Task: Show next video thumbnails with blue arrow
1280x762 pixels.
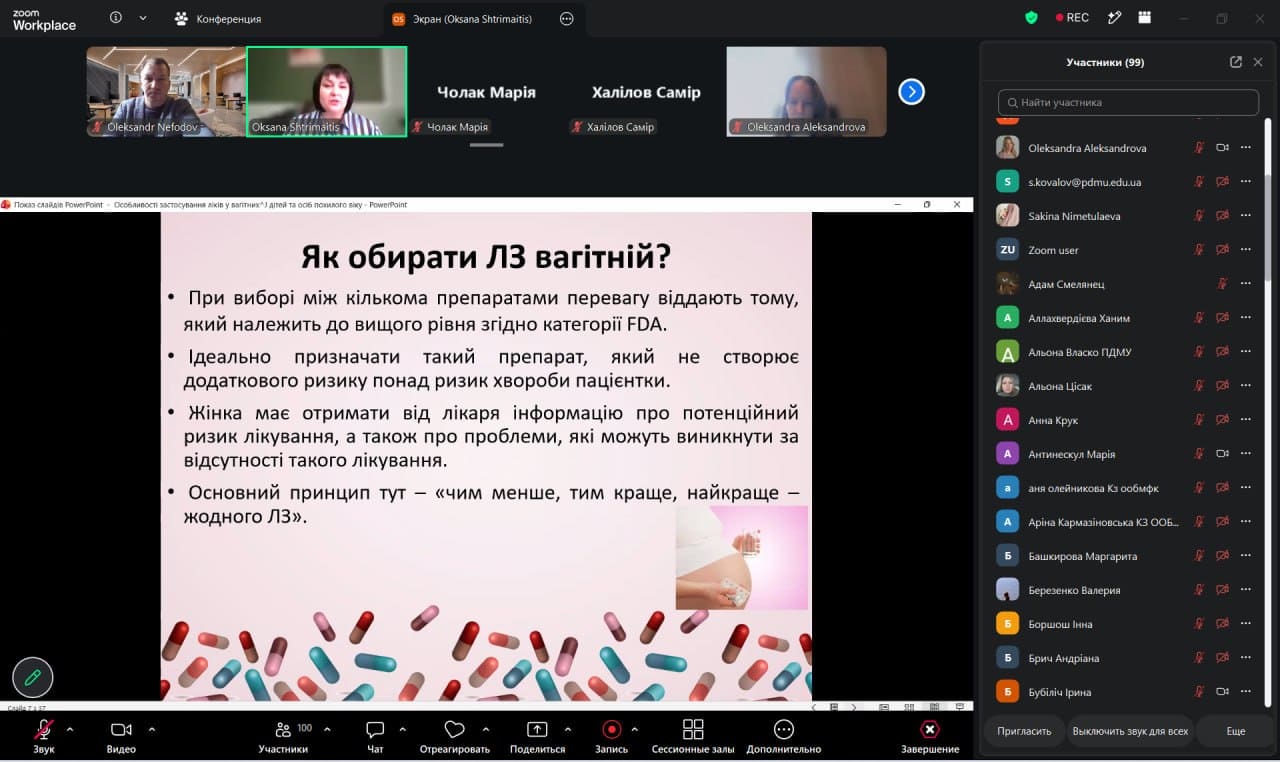Action: 911,92
